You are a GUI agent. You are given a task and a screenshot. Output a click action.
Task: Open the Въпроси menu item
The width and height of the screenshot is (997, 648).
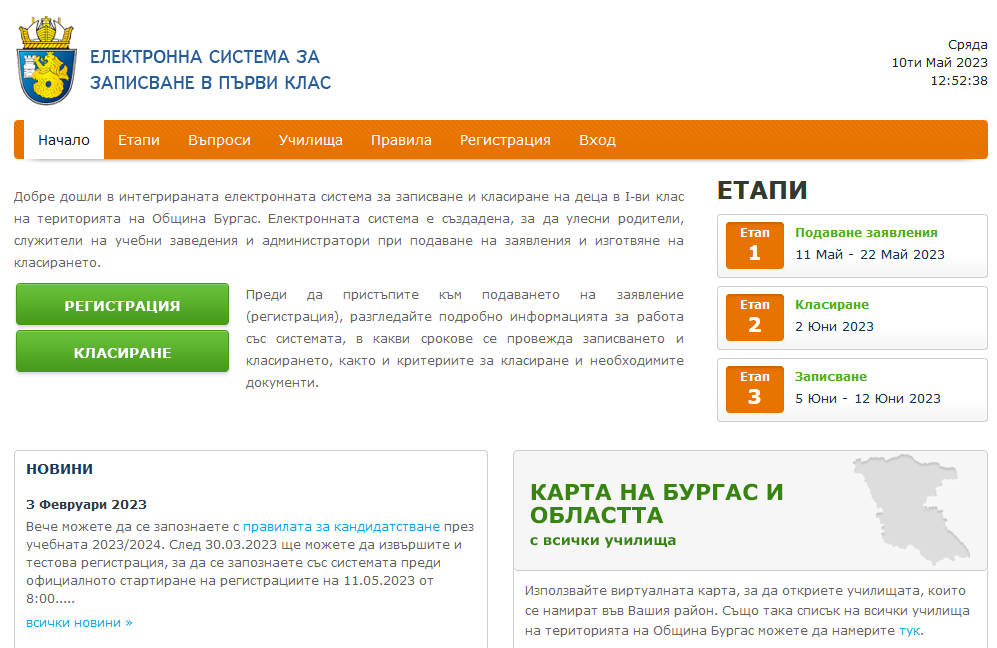coord(219,140)
